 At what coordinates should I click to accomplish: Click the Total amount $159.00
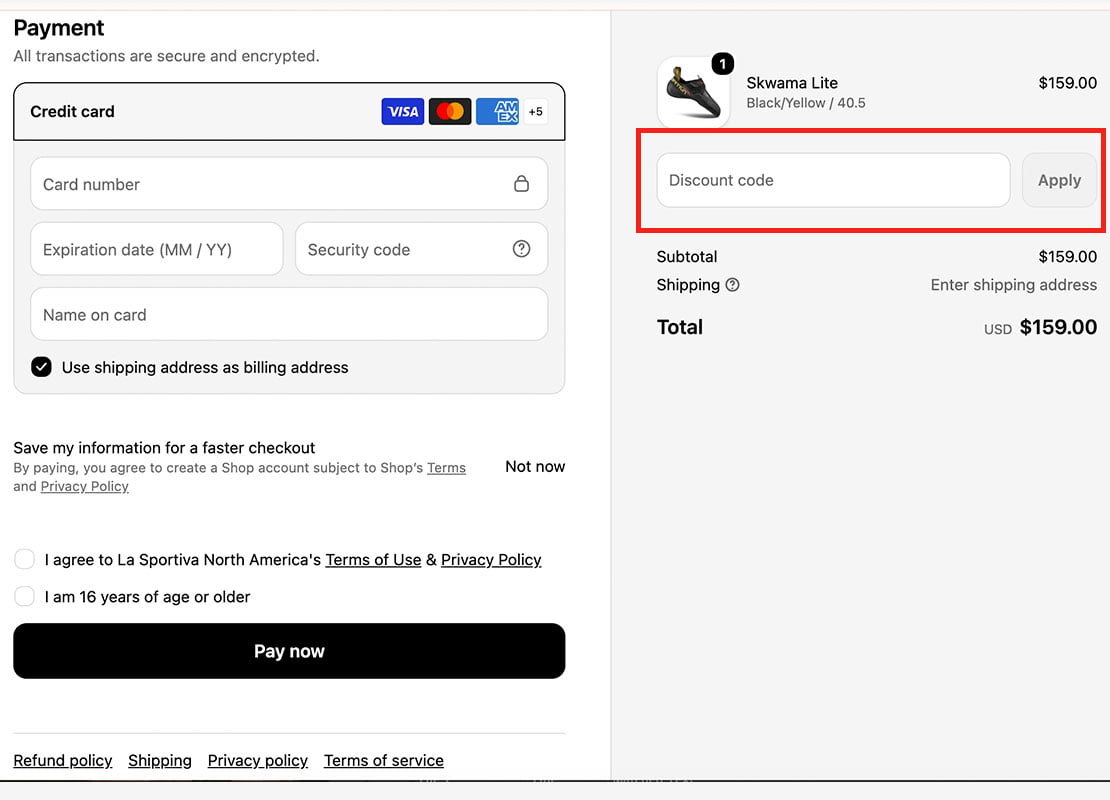coord(1058,327)
